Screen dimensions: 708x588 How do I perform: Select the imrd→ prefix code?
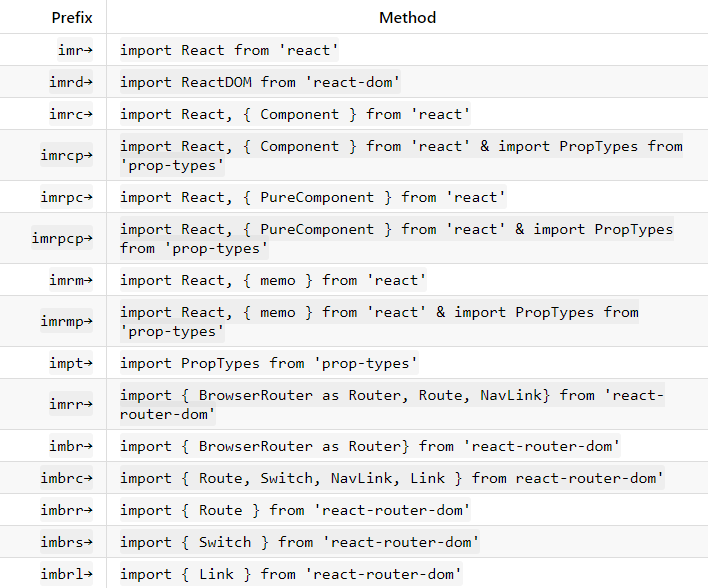[x=71, y=82]
